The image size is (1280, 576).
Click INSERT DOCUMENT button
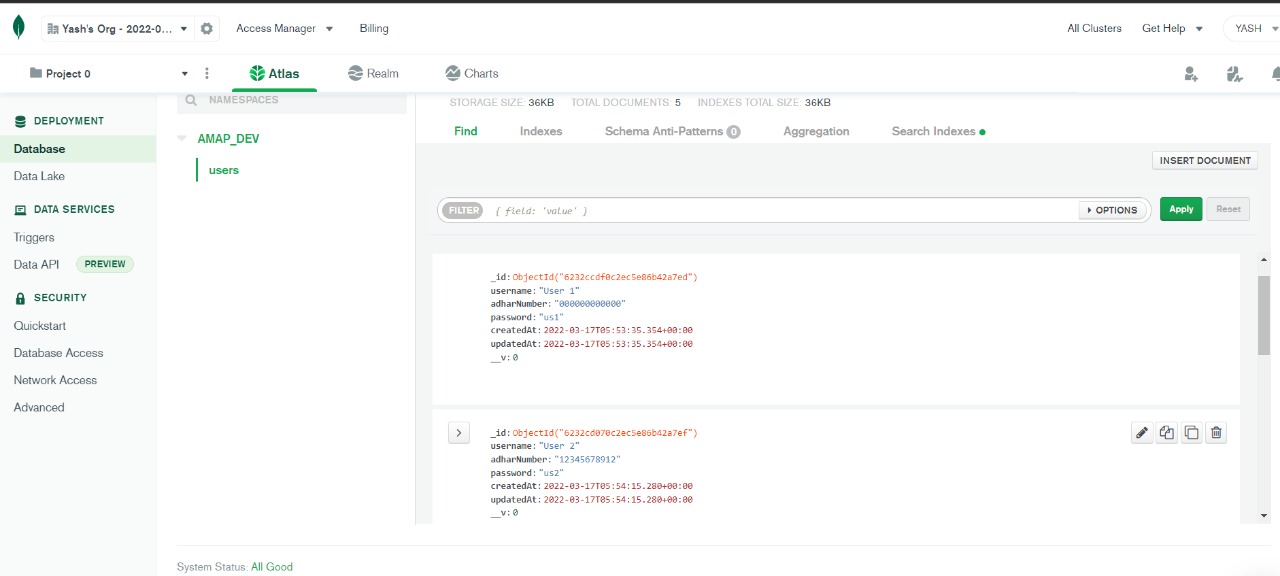coord(1205,161)
